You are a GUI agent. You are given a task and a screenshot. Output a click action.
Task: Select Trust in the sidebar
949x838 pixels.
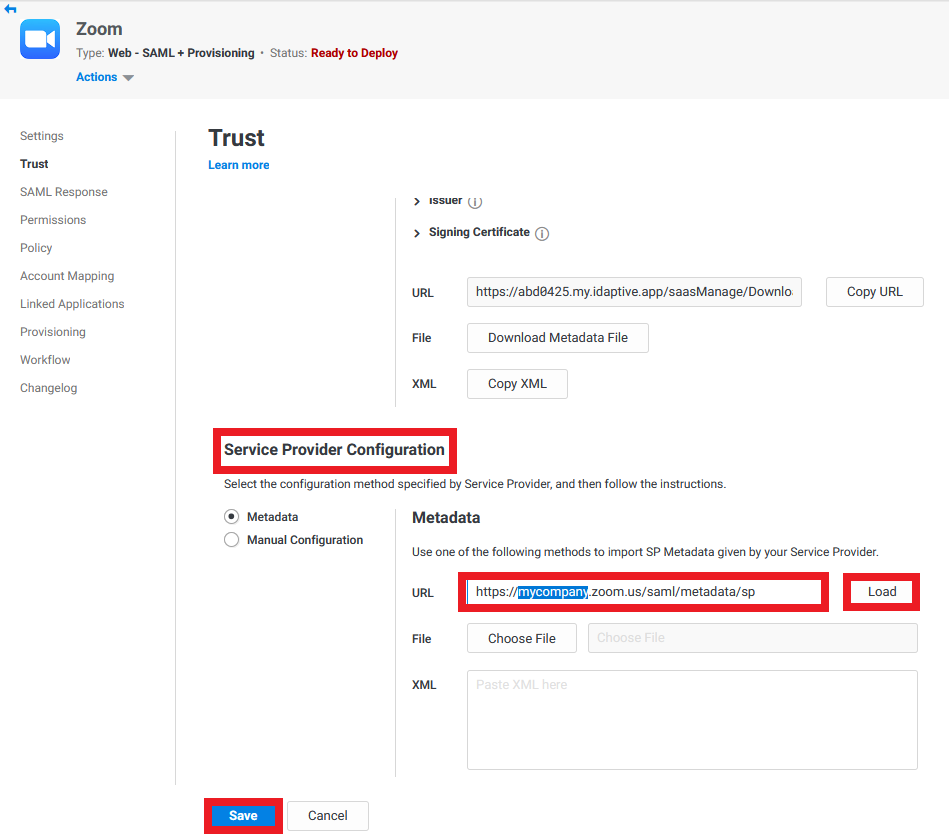tap(34, 164)
